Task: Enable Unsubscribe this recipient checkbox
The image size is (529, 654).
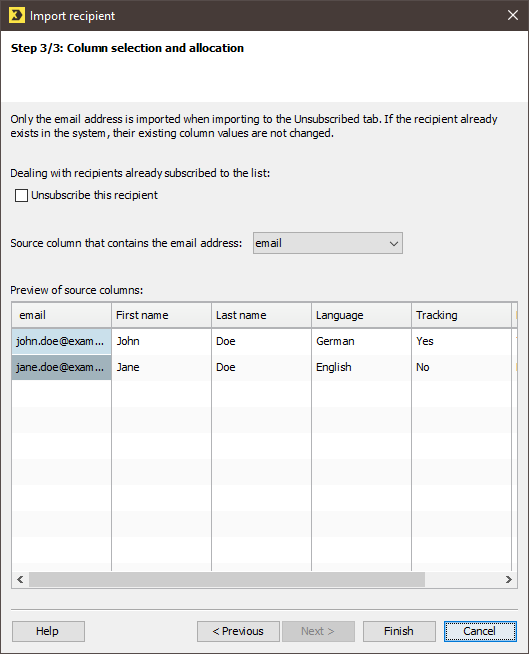Action: point(21,195)
